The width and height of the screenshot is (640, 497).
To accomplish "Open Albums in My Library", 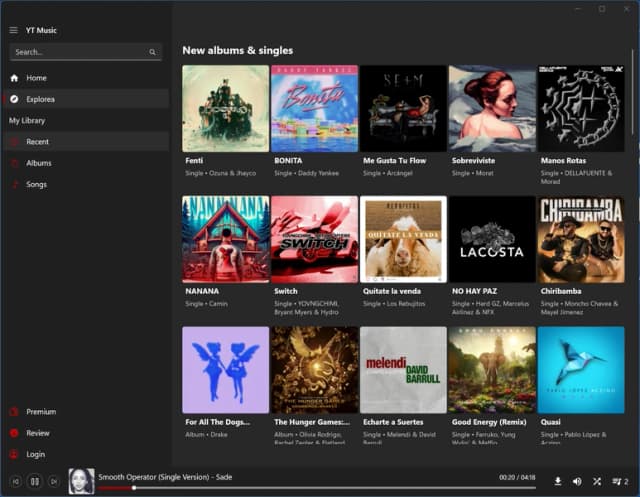I will coord(87,163).
